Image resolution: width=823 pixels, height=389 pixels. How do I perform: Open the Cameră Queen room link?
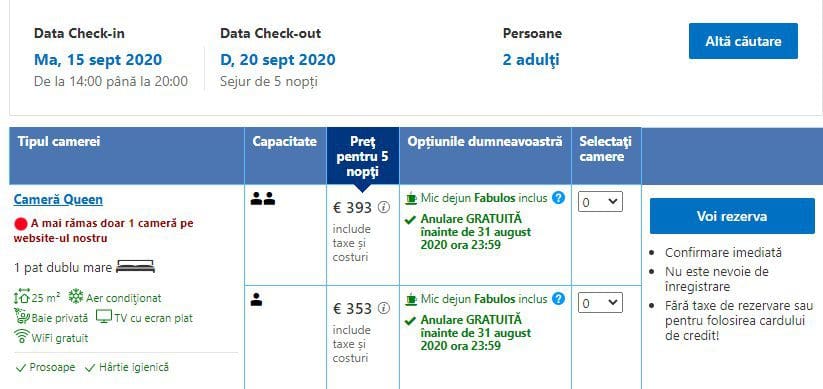pos(58,199)
